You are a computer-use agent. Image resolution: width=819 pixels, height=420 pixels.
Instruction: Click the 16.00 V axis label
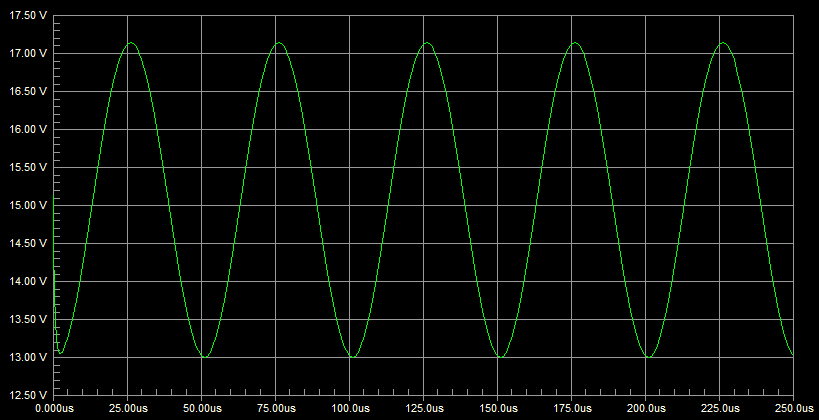28,130
